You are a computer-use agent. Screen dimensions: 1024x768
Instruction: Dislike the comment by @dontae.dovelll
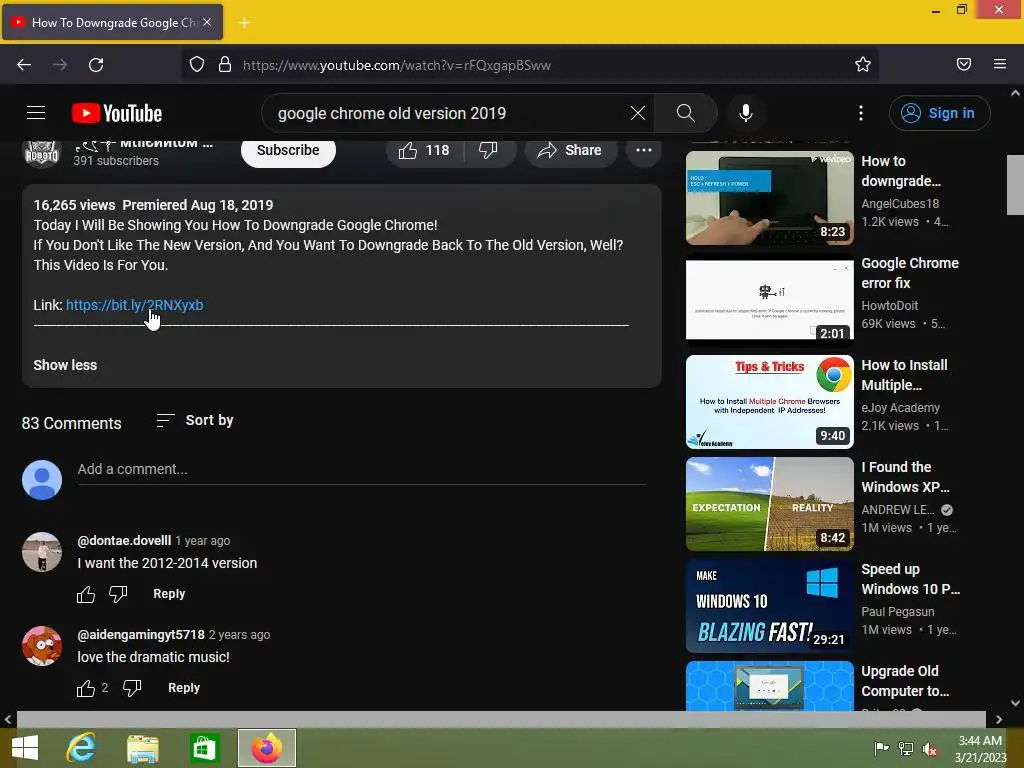click(x=118, y=594)
